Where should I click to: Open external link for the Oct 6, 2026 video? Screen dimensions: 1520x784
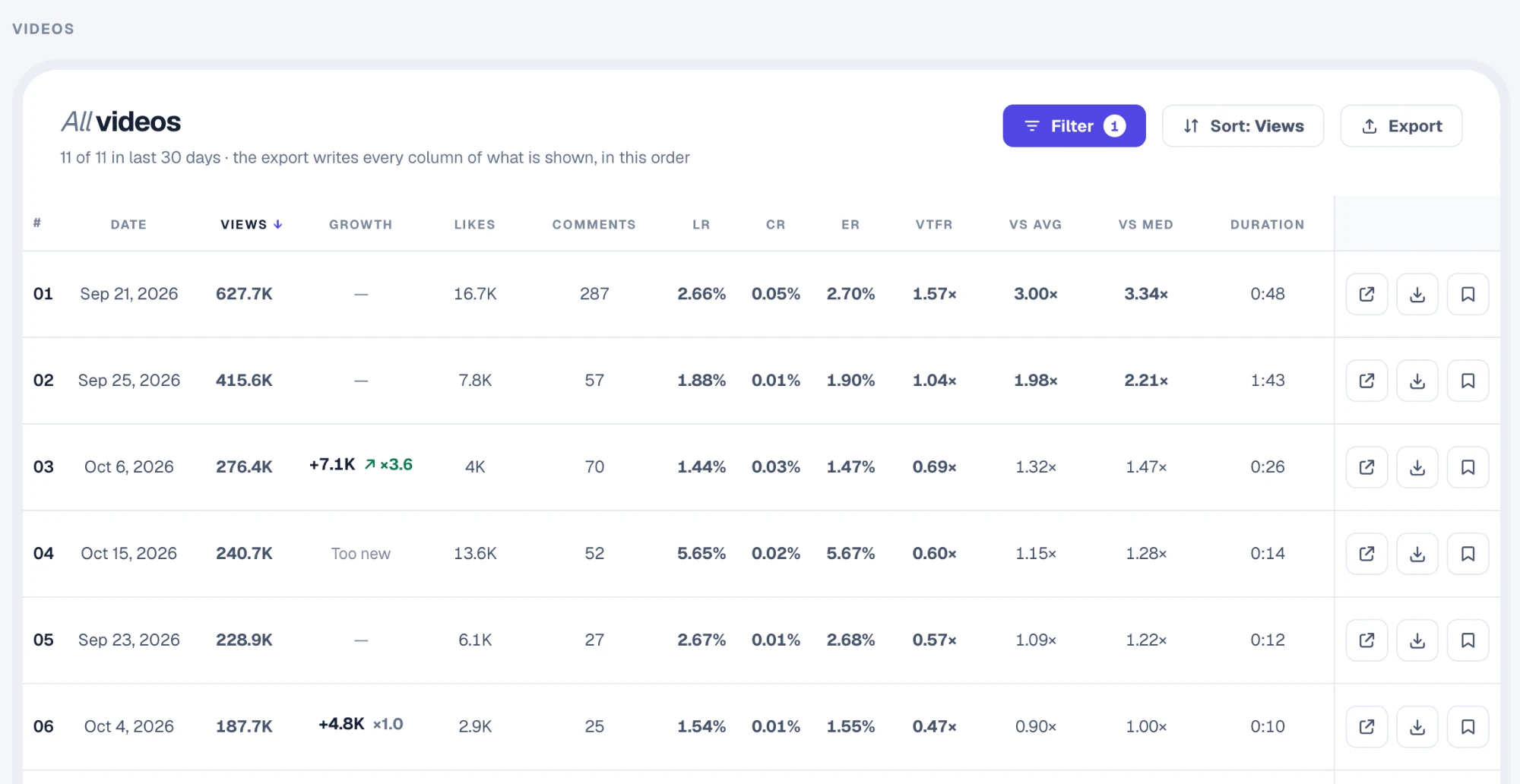click(1366, 467)
